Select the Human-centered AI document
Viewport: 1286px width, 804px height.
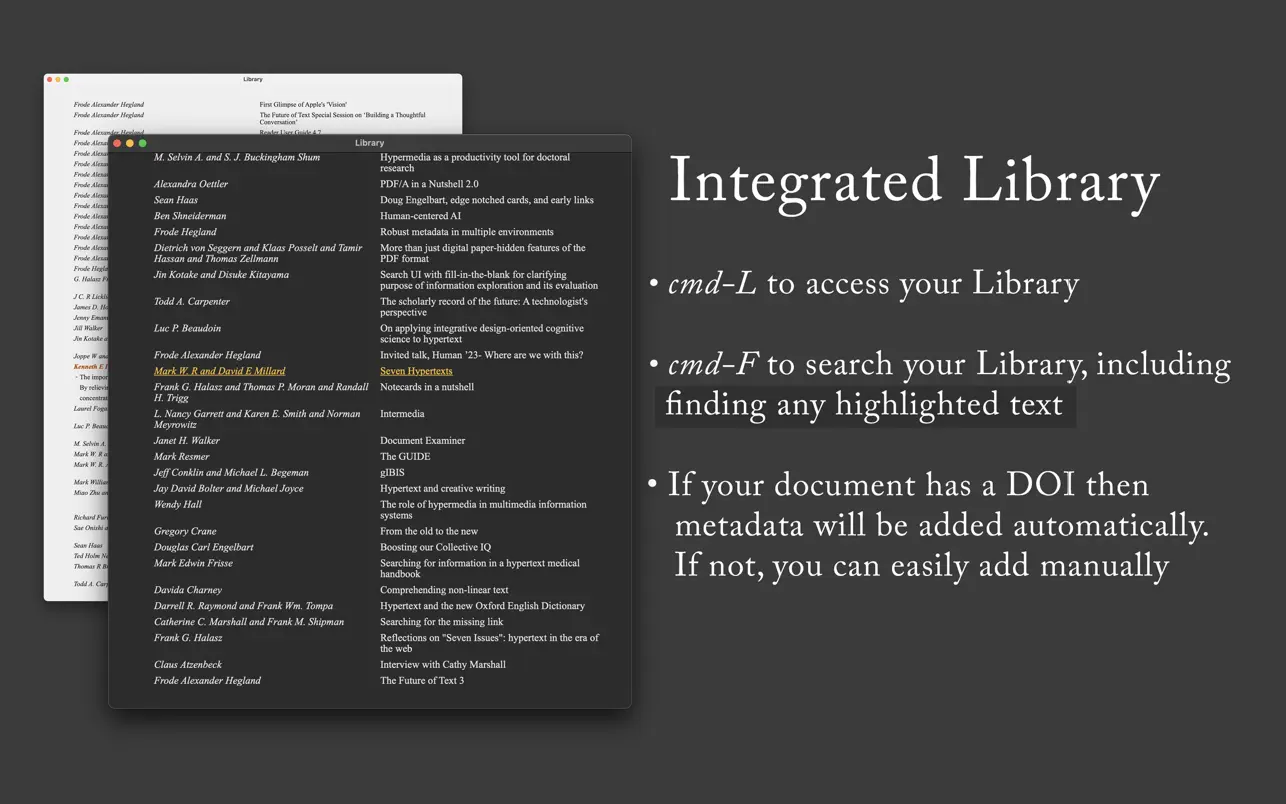pyautogui.click(x=422, y=216)
